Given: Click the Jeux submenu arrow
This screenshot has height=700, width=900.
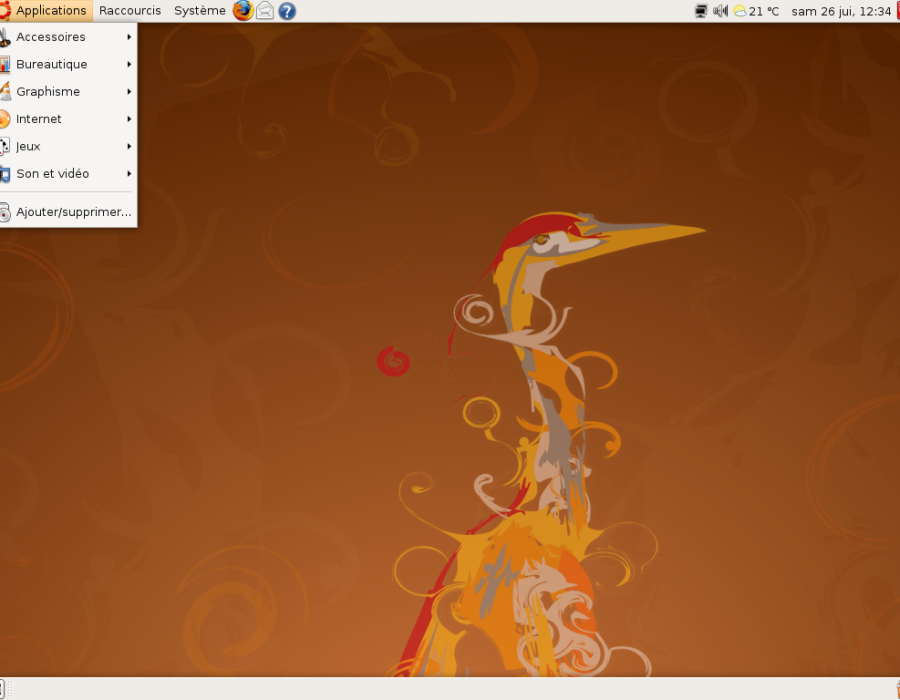Looking at the screenshot, I should click(129, 146).
